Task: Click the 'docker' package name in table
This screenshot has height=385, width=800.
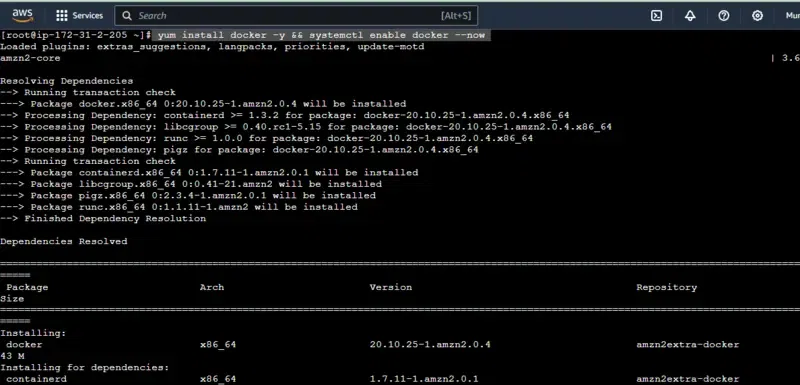Action: point(24,345)
